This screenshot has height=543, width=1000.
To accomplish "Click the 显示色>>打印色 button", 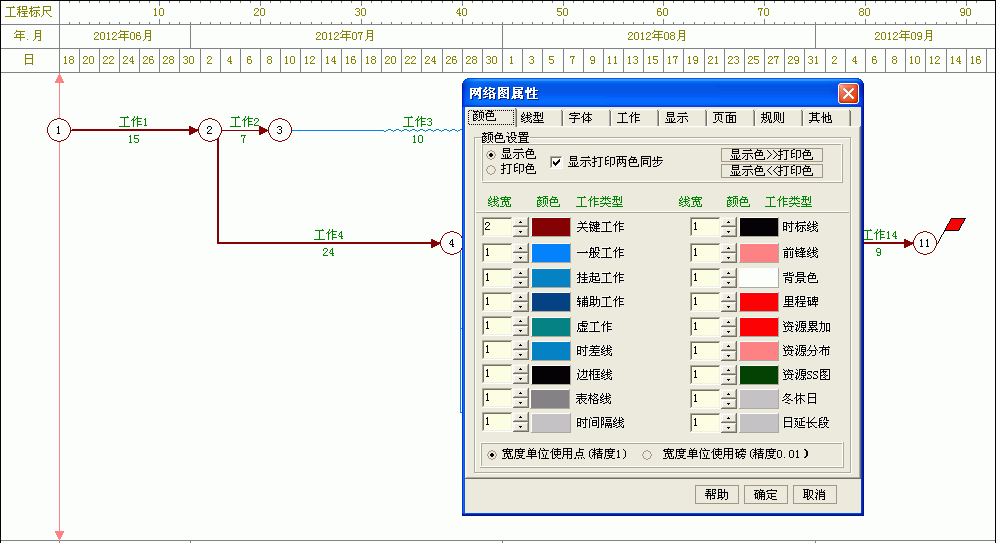I will [x=771, y=155].
